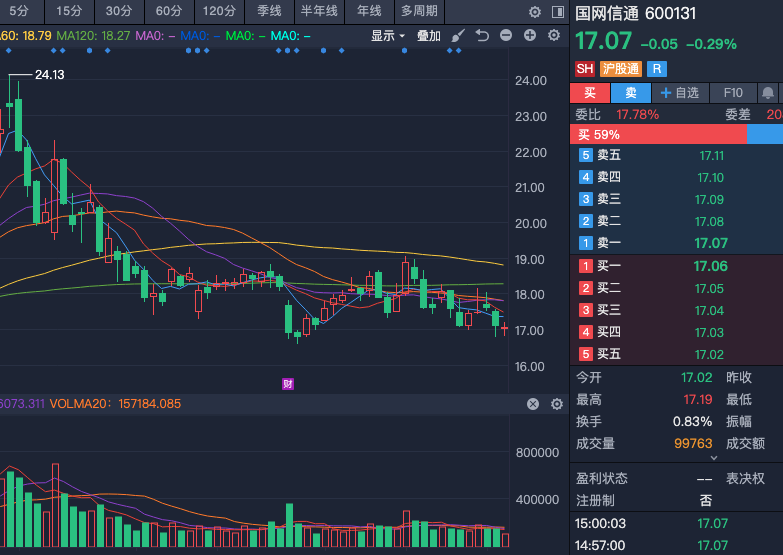Screen dimensions: 783x555
Task: Click the purple 财 event marker
Action: point(288,384)
